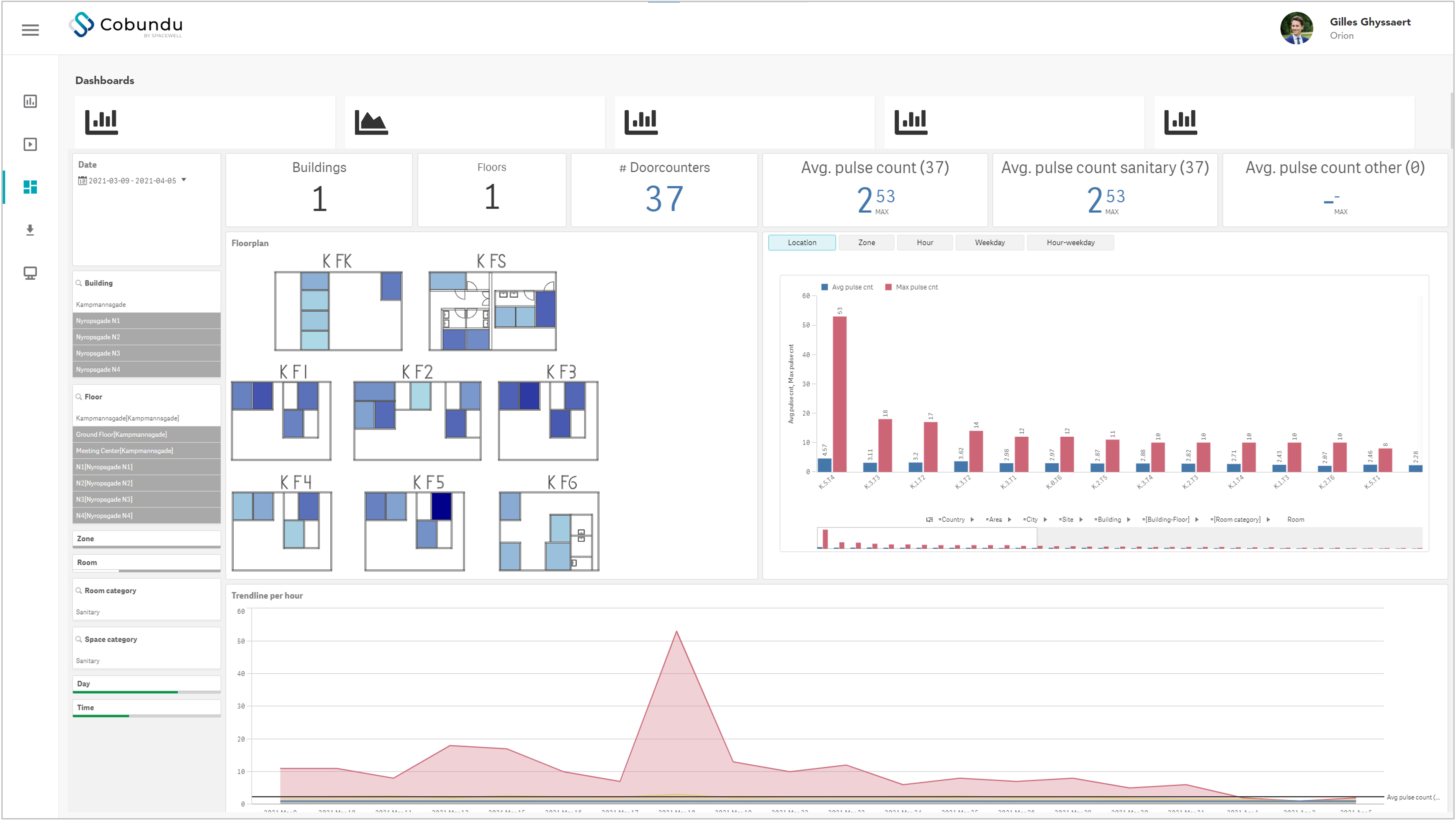Expand the =[Room category] drill-down arrow
This screenshot has width=1456, height=821.
coord(1268,520)
